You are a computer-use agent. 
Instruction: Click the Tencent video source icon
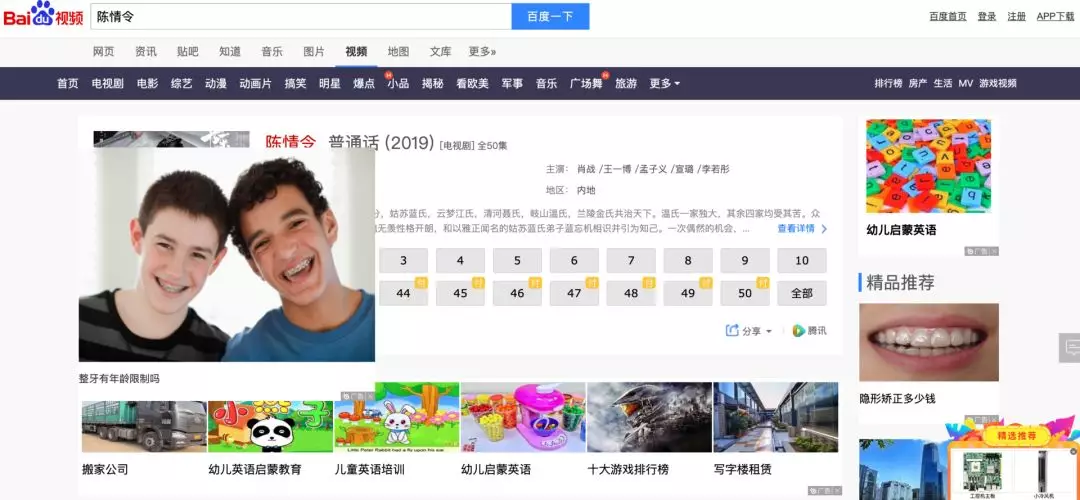(798, 331)
